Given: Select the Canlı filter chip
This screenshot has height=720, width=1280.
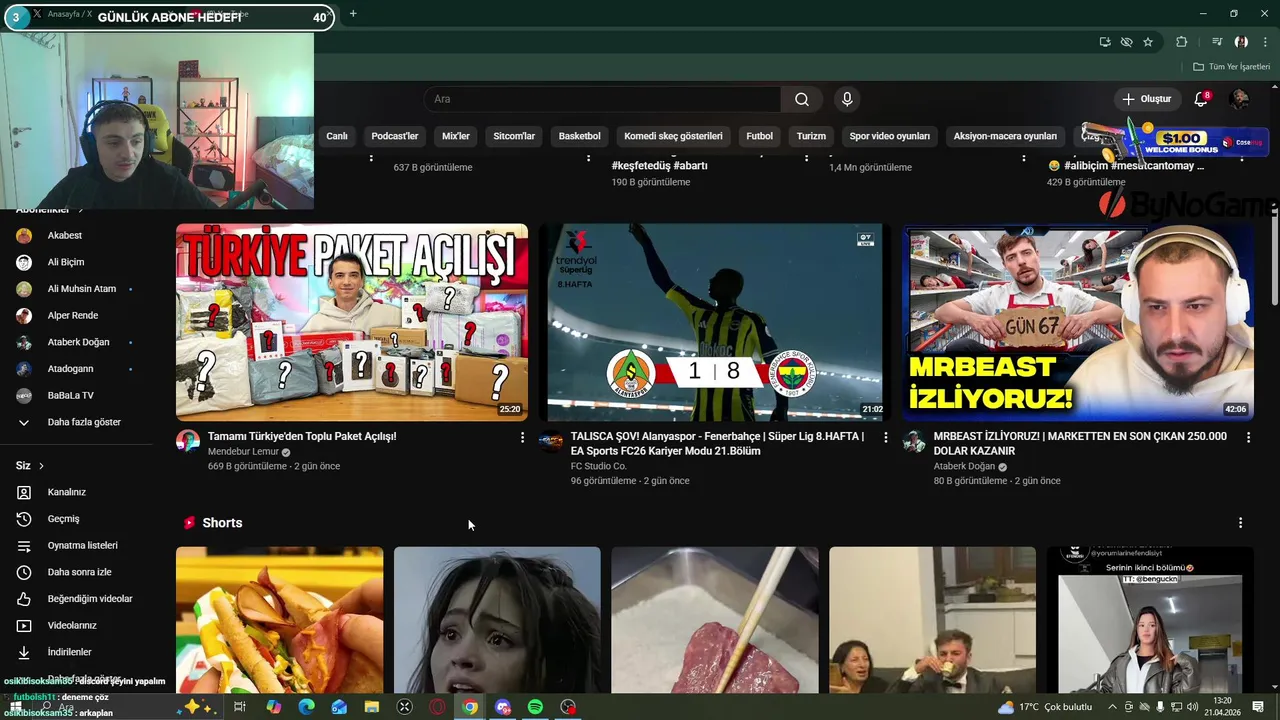Looking at the screenshot, I should [337, 136].
